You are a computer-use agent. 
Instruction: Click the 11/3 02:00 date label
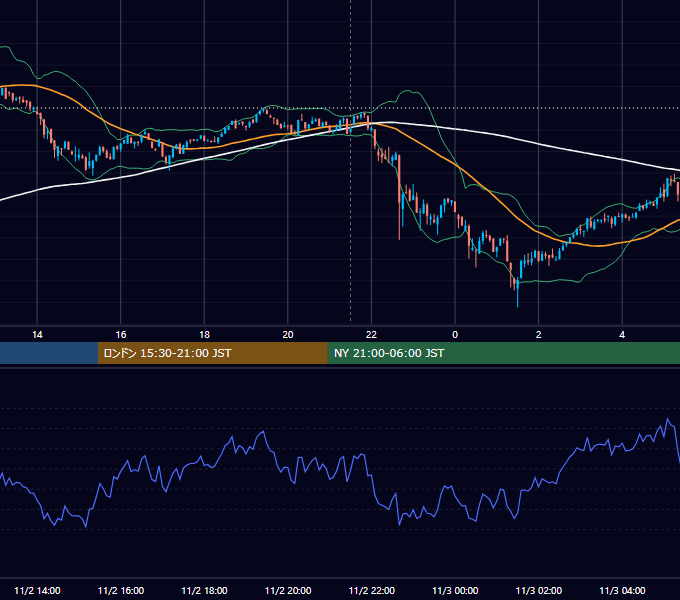[539, 590]
